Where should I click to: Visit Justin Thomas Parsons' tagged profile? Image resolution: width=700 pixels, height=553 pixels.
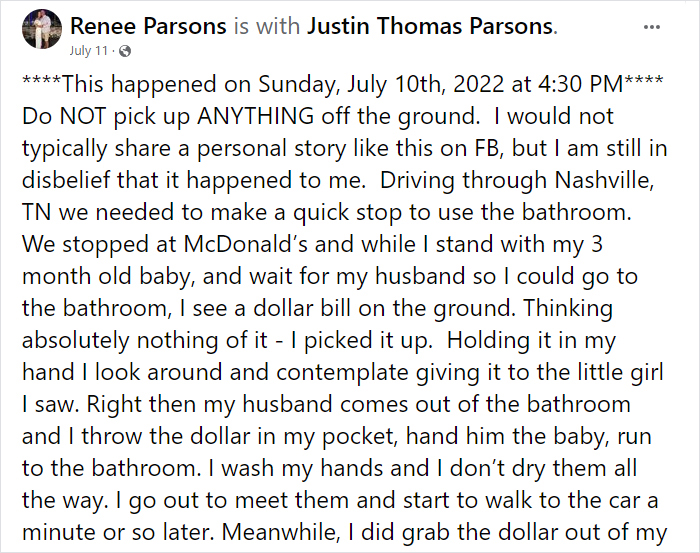430,26
